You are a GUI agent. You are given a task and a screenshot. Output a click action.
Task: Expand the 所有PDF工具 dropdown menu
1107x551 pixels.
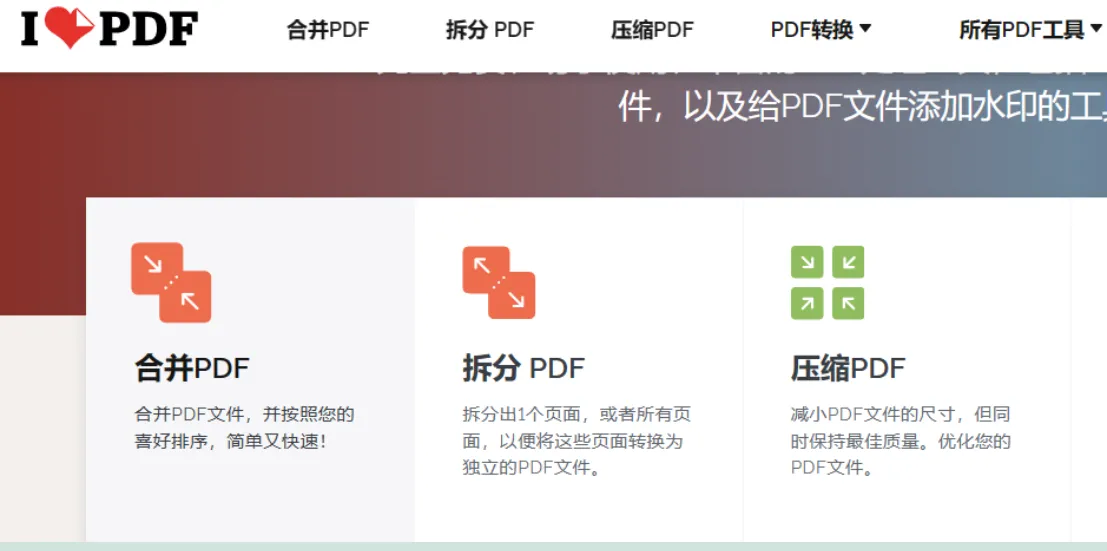click(x=1031, y=30)
